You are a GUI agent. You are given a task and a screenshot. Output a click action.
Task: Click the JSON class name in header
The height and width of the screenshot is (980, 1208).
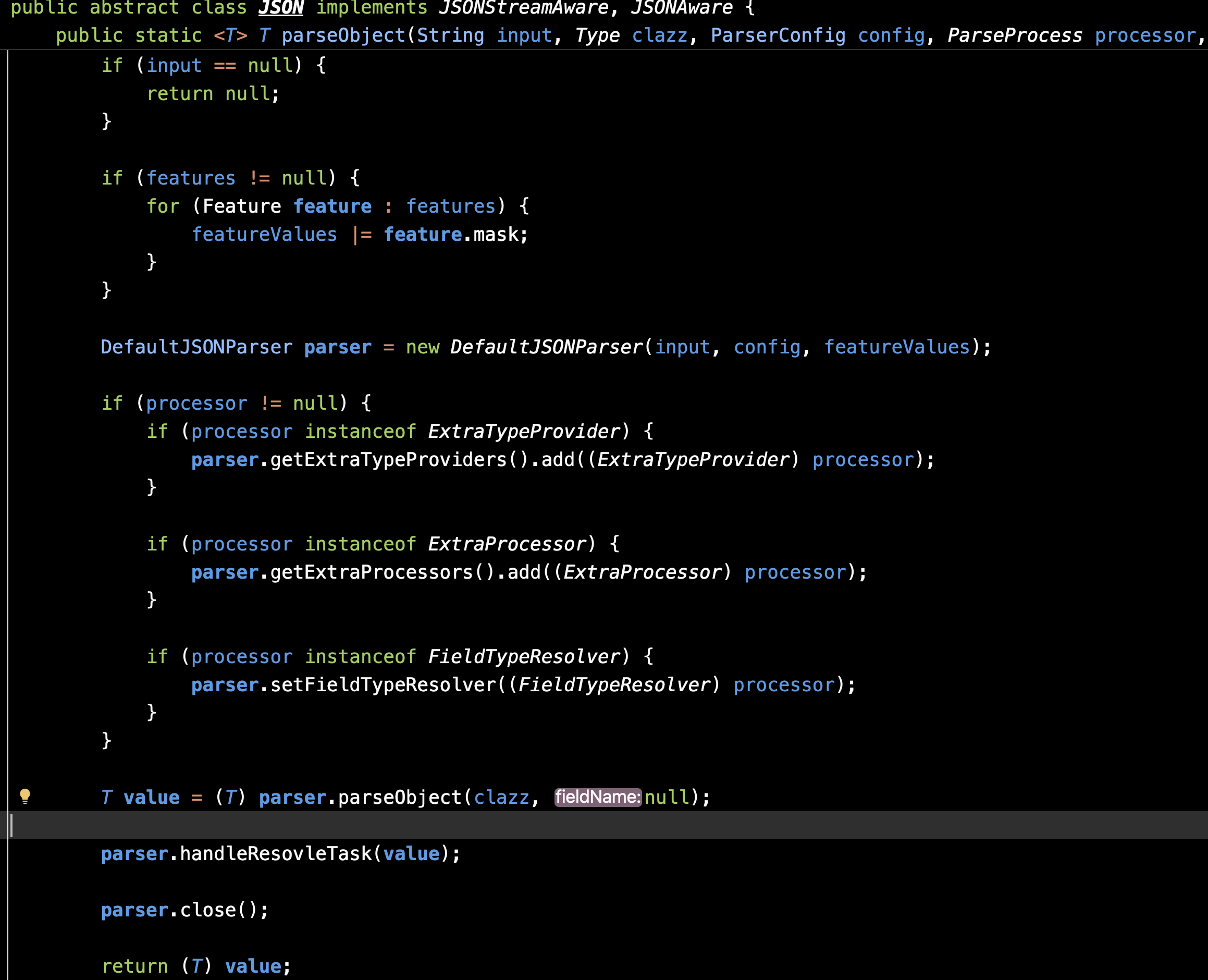pyautogui.click(x=281, y=8)
